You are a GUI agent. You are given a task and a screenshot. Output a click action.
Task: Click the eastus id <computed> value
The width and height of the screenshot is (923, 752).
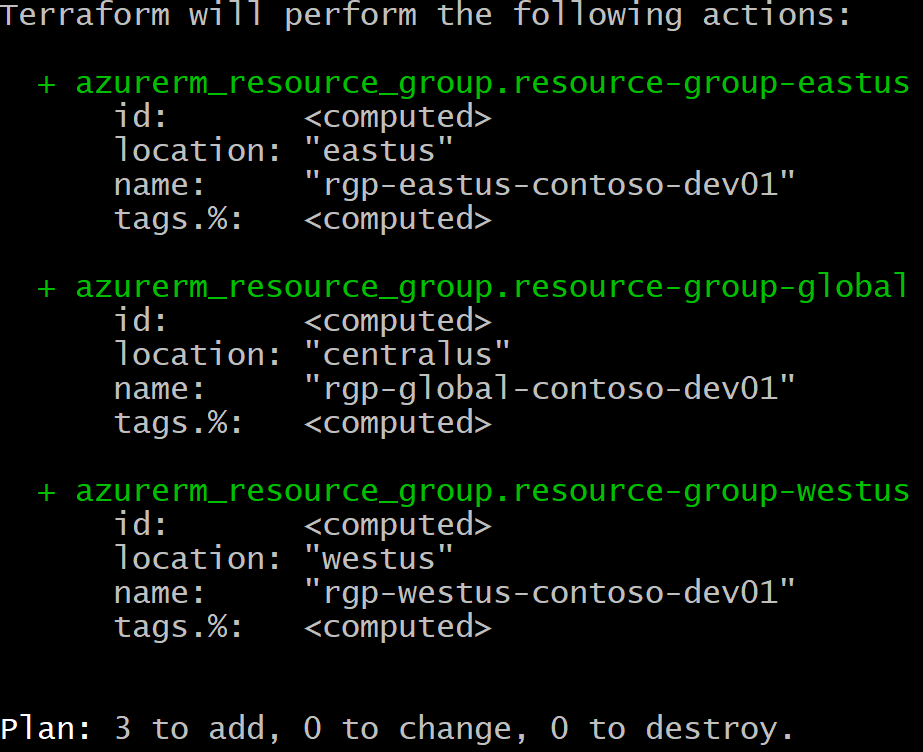[x=397, y=117]
